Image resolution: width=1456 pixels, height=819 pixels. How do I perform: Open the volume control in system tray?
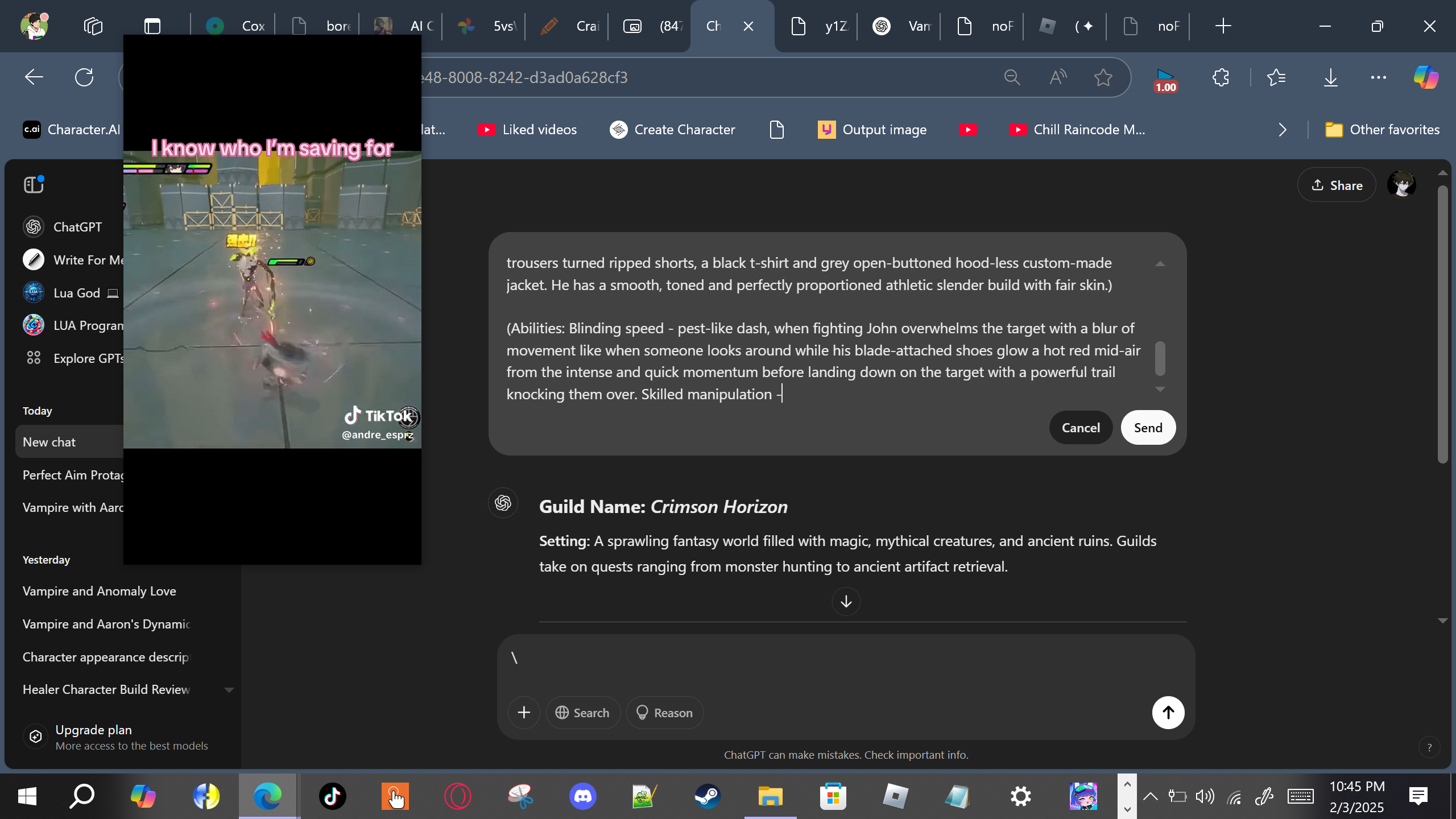point(1205,796)
